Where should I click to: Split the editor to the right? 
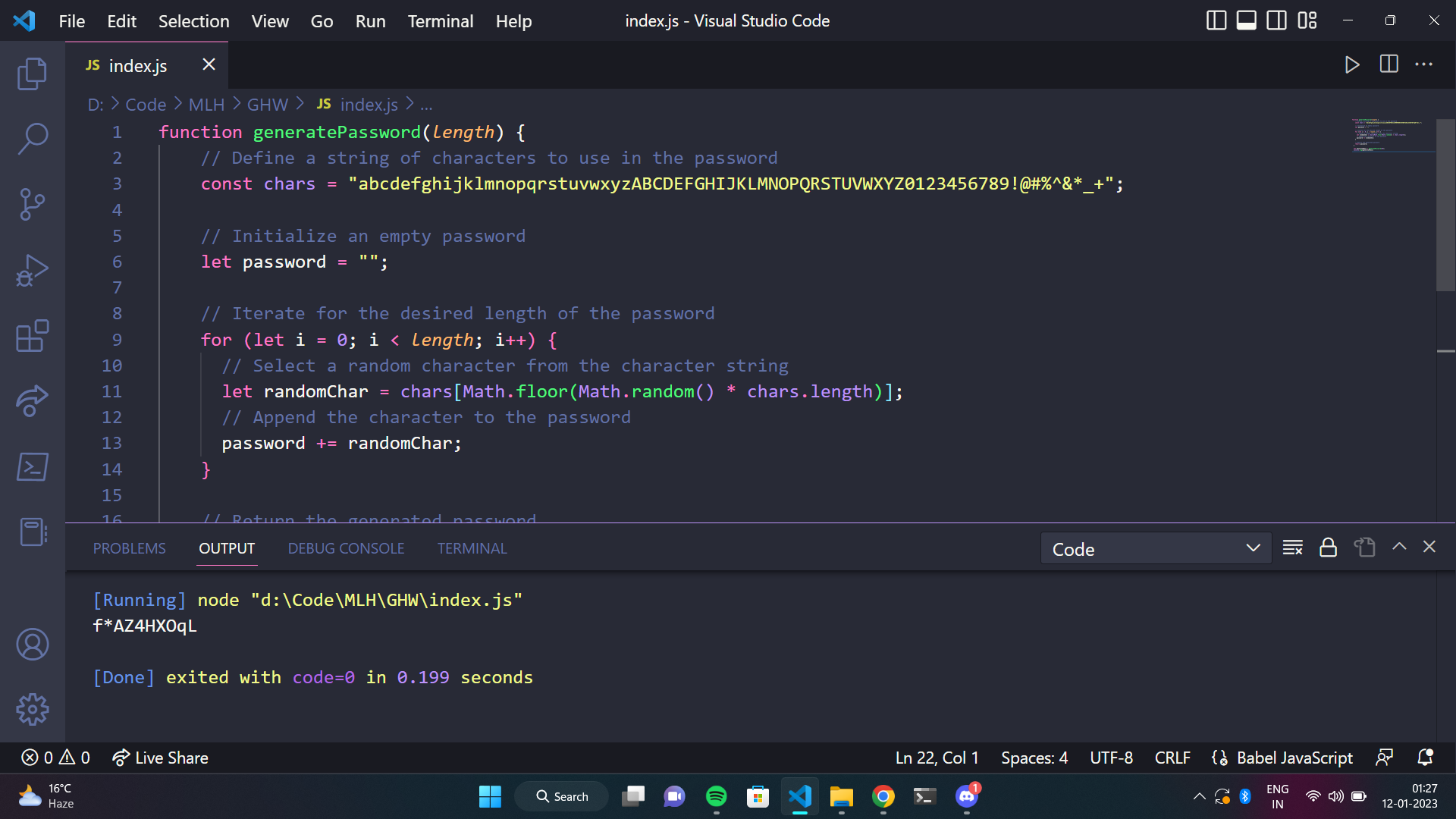tap(1389, 64)
